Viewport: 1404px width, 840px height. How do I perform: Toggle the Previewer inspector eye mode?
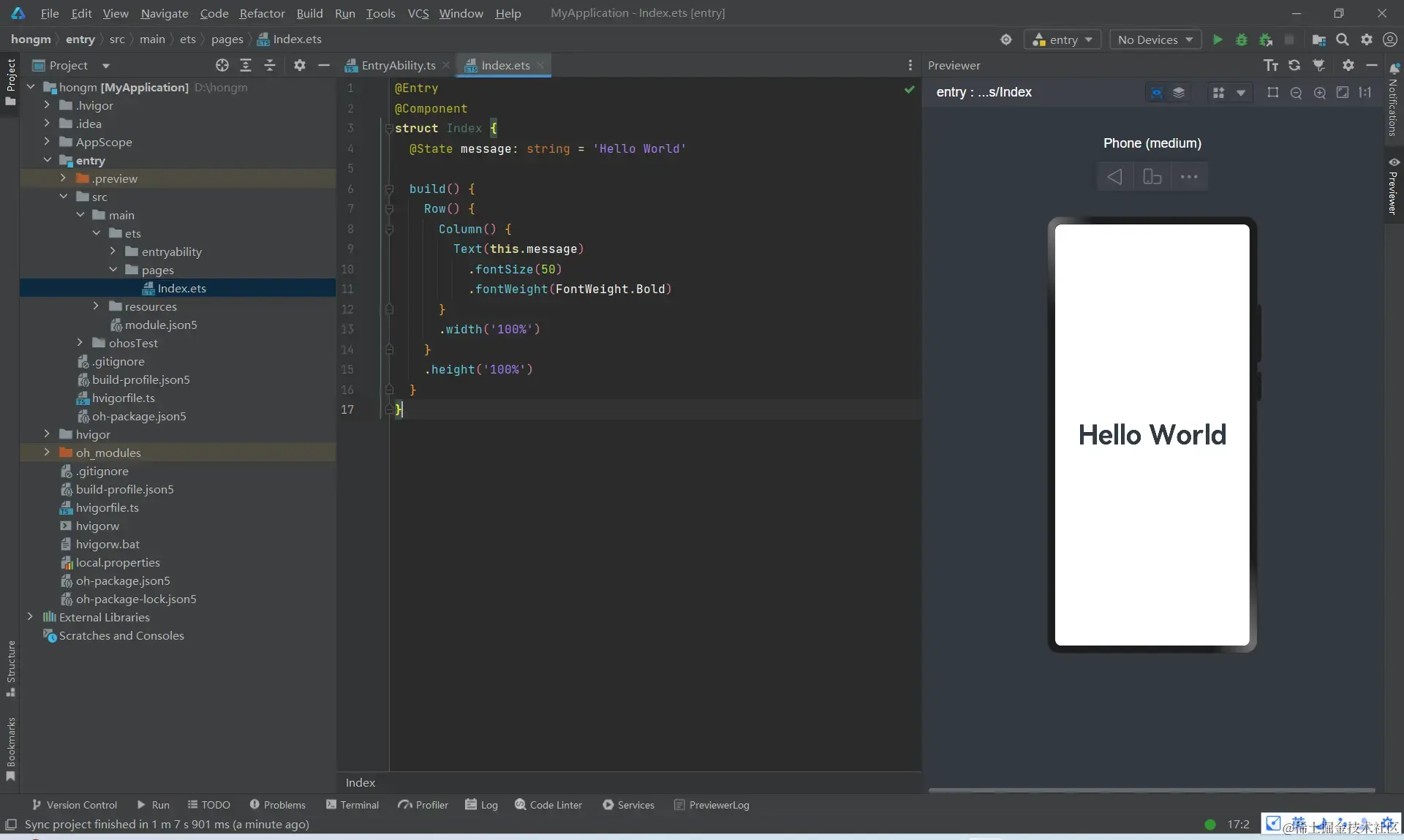coord(1156,93)
